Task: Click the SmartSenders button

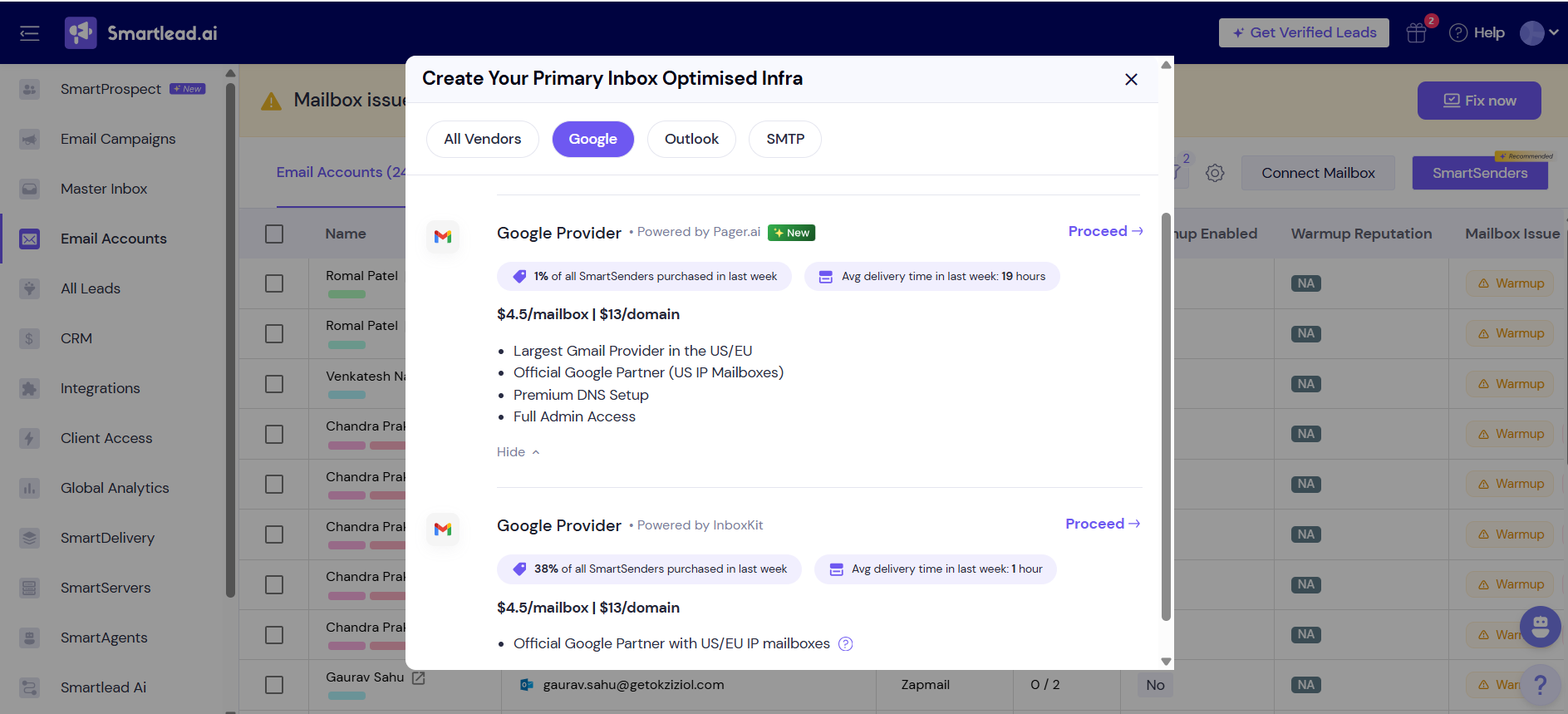Action: point(1480,173)
